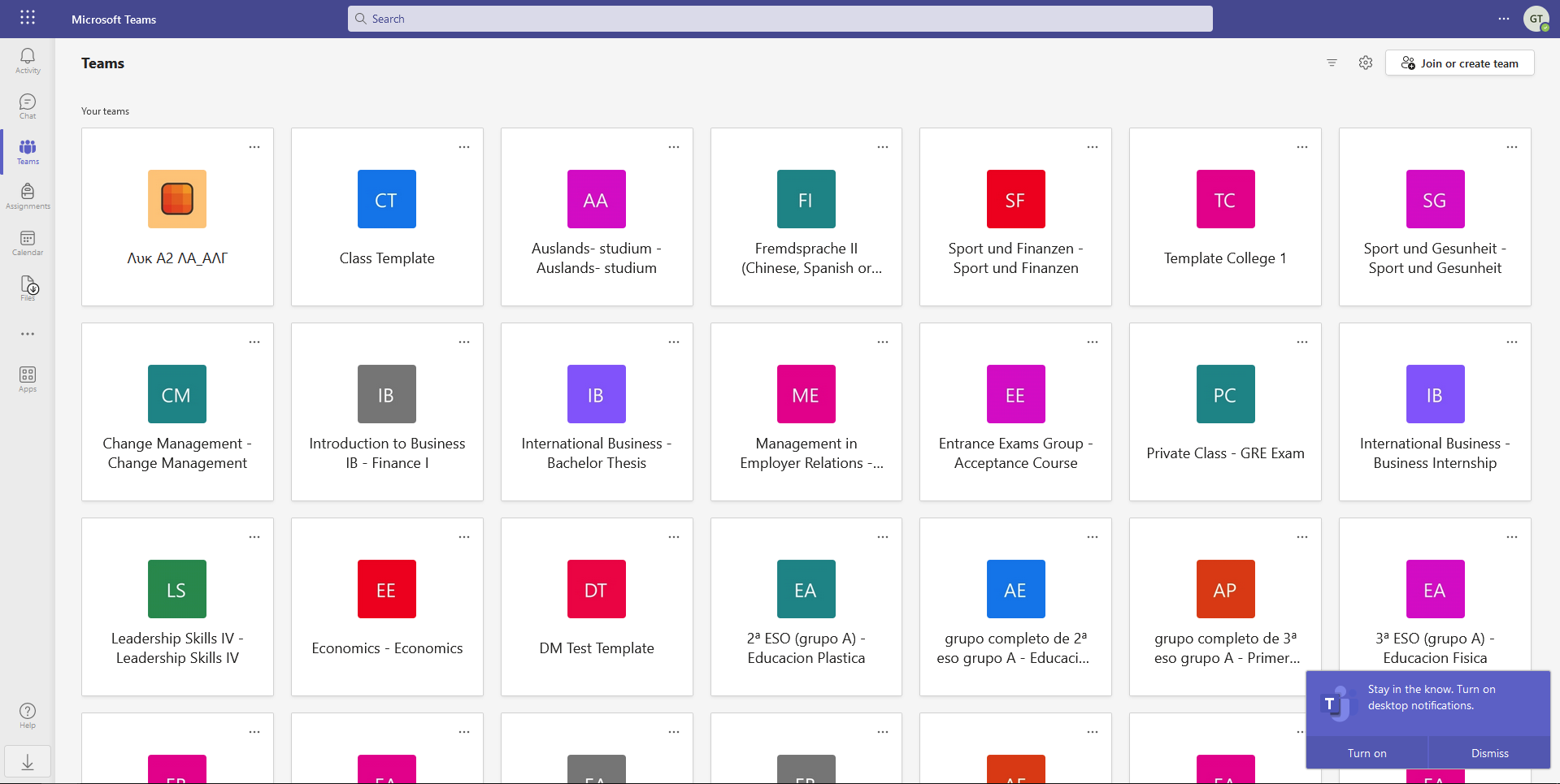This screenshot has height=784, width=1560.
Task: Open more options for Entrance Exams Group
Action: point(1093,342)
